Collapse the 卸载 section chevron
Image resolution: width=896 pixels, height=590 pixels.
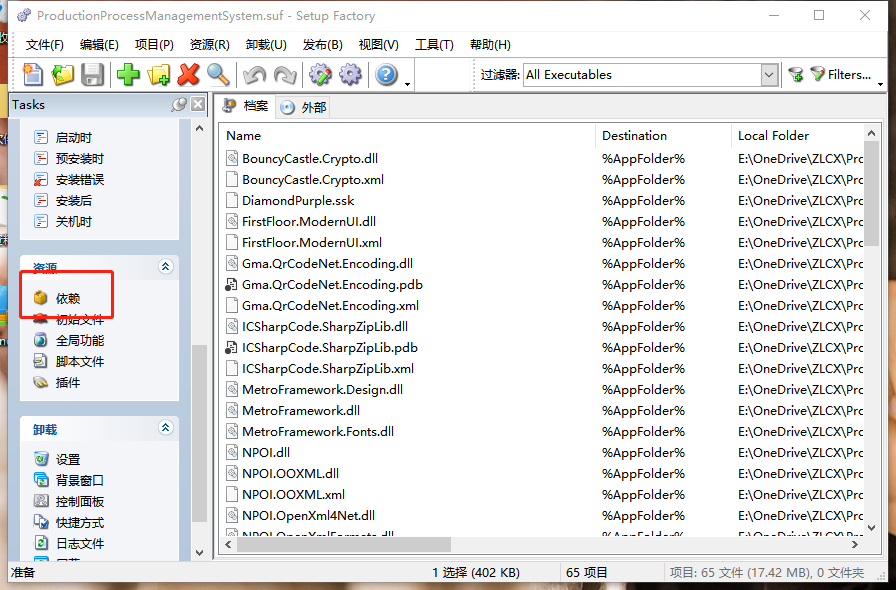[166, 427]
